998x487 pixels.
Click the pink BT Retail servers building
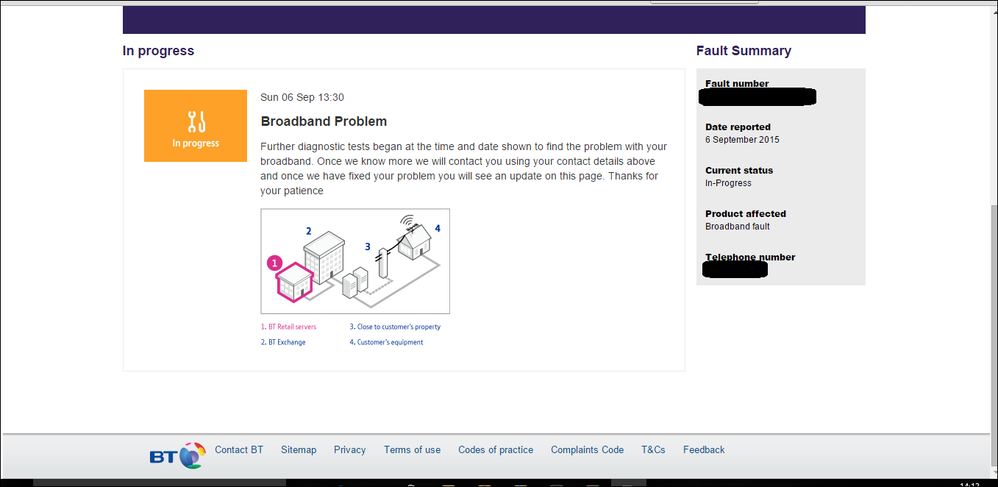[x=295, y=283]
